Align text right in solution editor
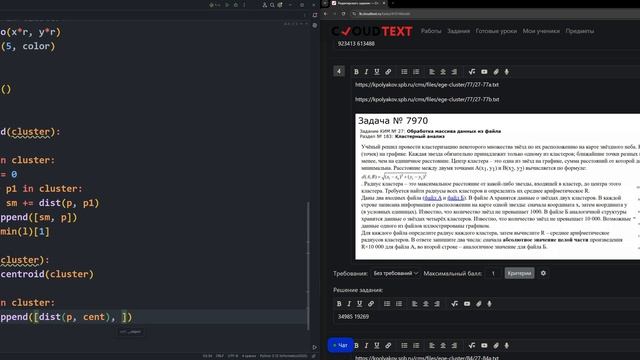 [x=437, y=304]
